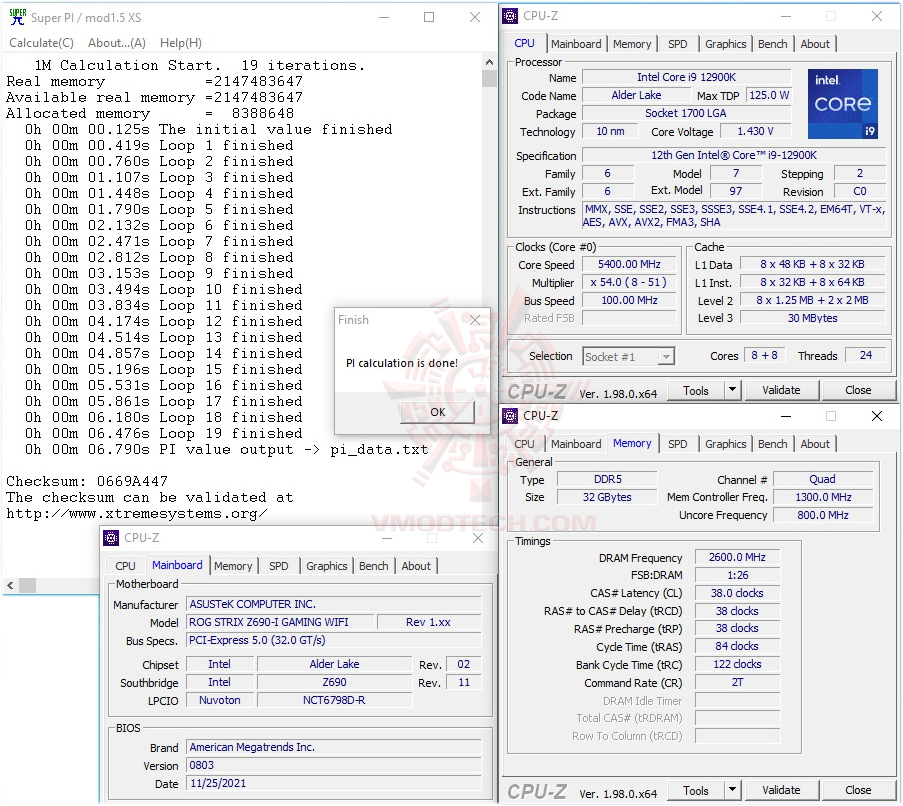The height and width of the screenshot is (806, 903).
Task: Click memory type field DDR5
Action: click(x=607, y=479)
